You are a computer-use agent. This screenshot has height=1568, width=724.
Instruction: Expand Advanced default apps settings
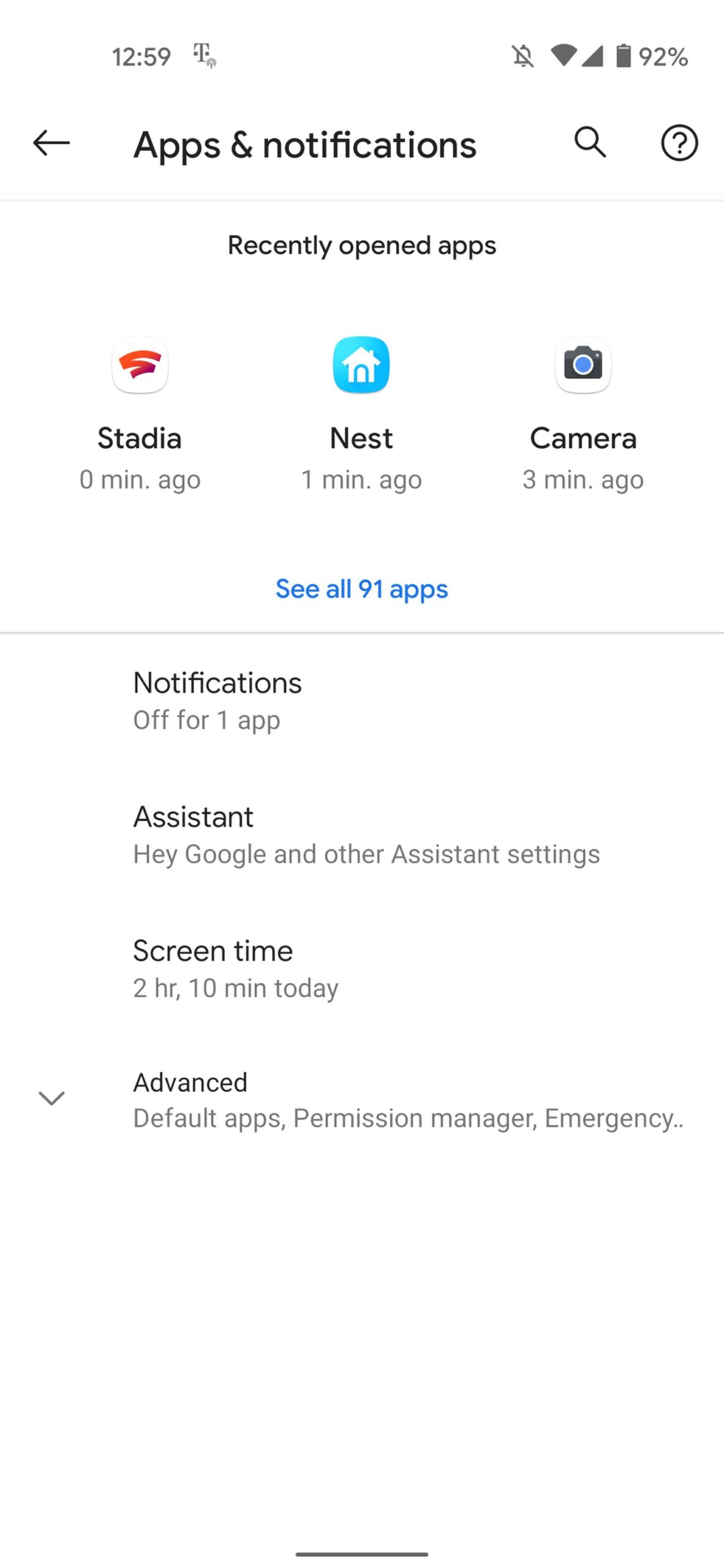tap(407, 1100)
